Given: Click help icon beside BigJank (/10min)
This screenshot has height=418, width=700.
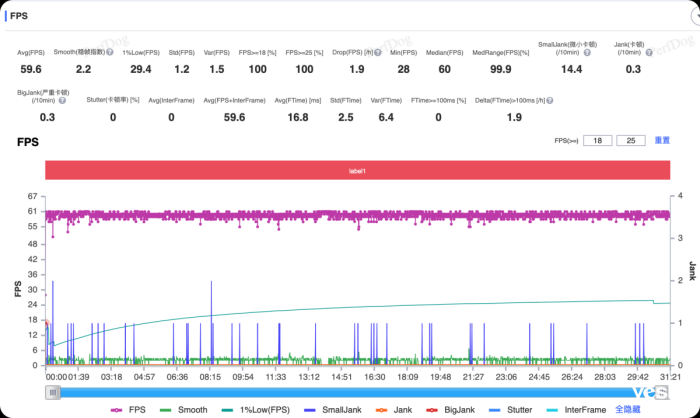Looking at the screenshot, I should (x=63, y=101).
